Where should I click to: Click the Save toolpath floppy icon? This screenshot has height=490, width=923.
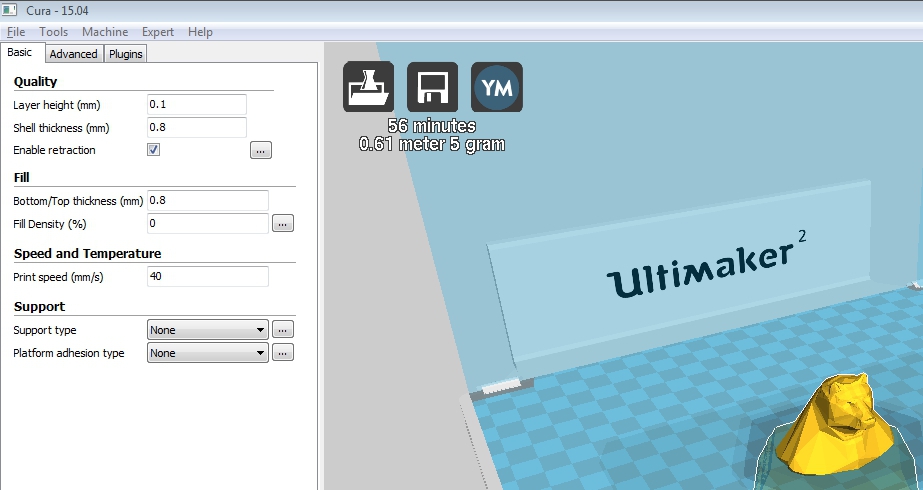tap(432, 87)
